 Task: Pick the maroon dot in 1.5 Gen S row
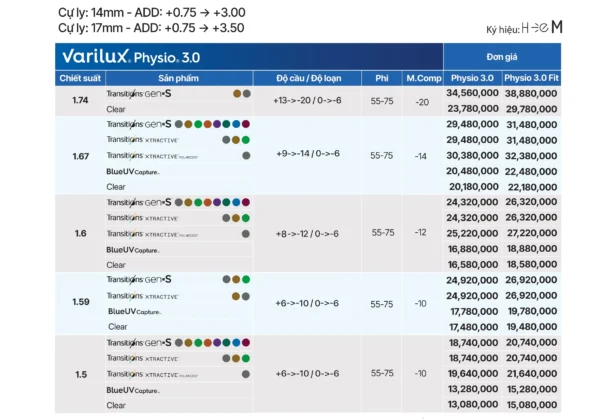[x=246, y=343]
